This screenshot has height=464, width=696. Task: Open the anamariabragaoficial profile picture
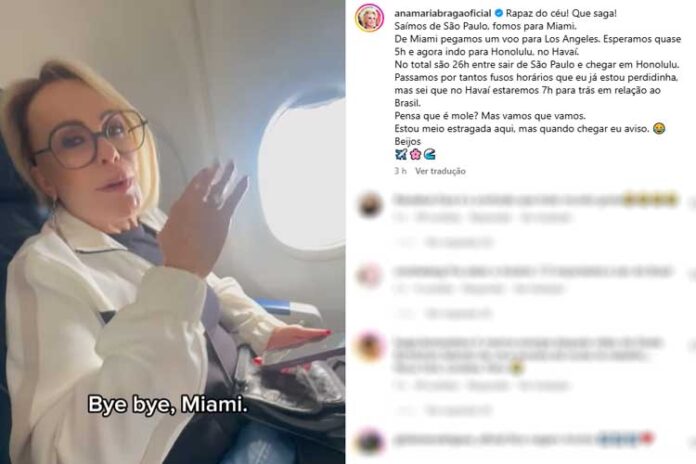tap(369, 18)
